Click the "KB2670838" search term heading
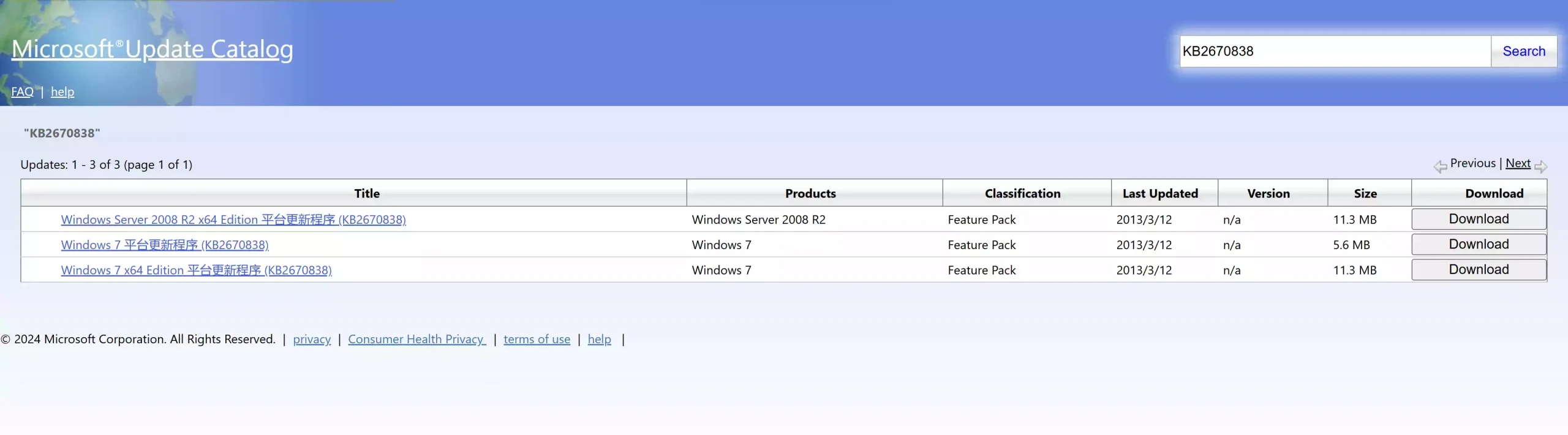 62,133
